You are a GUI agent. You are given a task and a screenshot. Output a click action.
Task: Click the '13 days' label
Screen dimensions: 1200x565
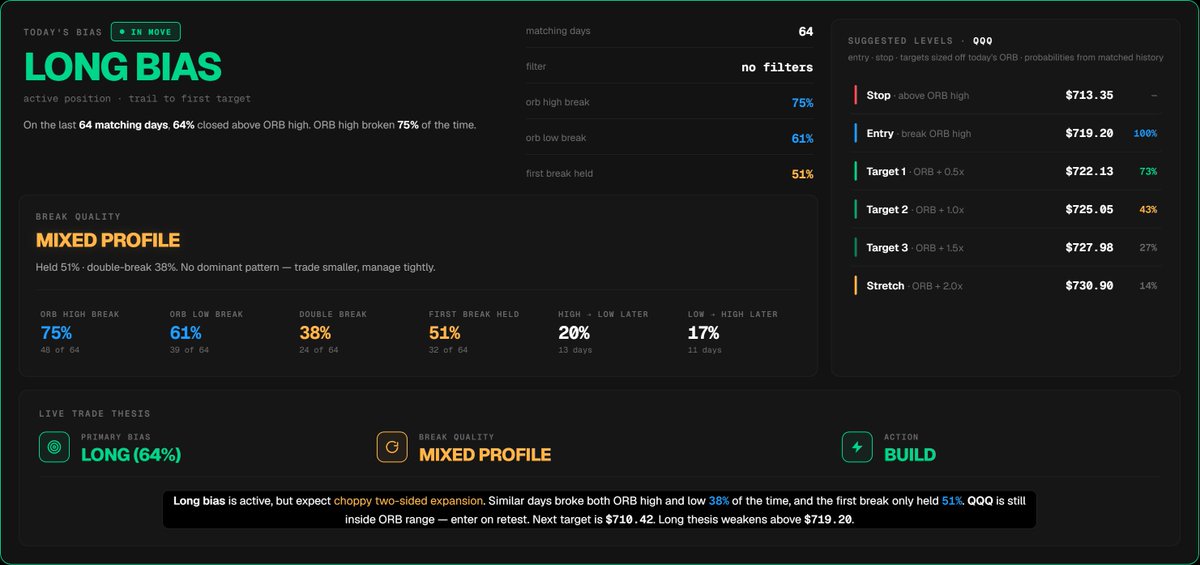[x=575, y=350]
